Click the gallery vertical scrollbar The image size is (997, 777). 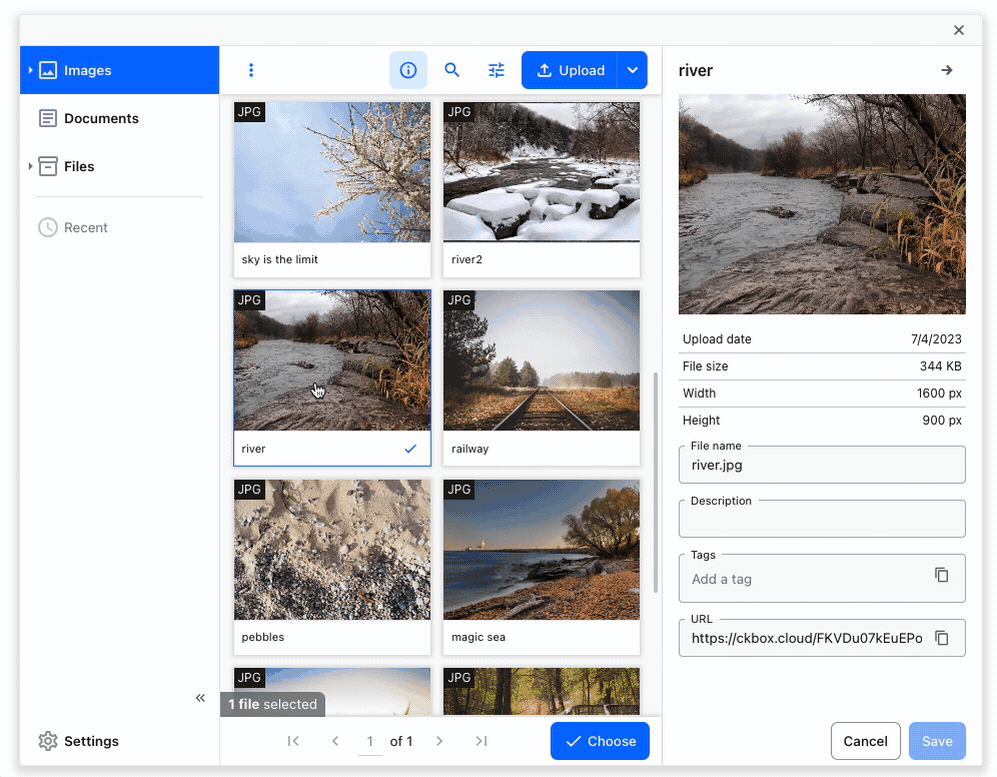point(655,480)
